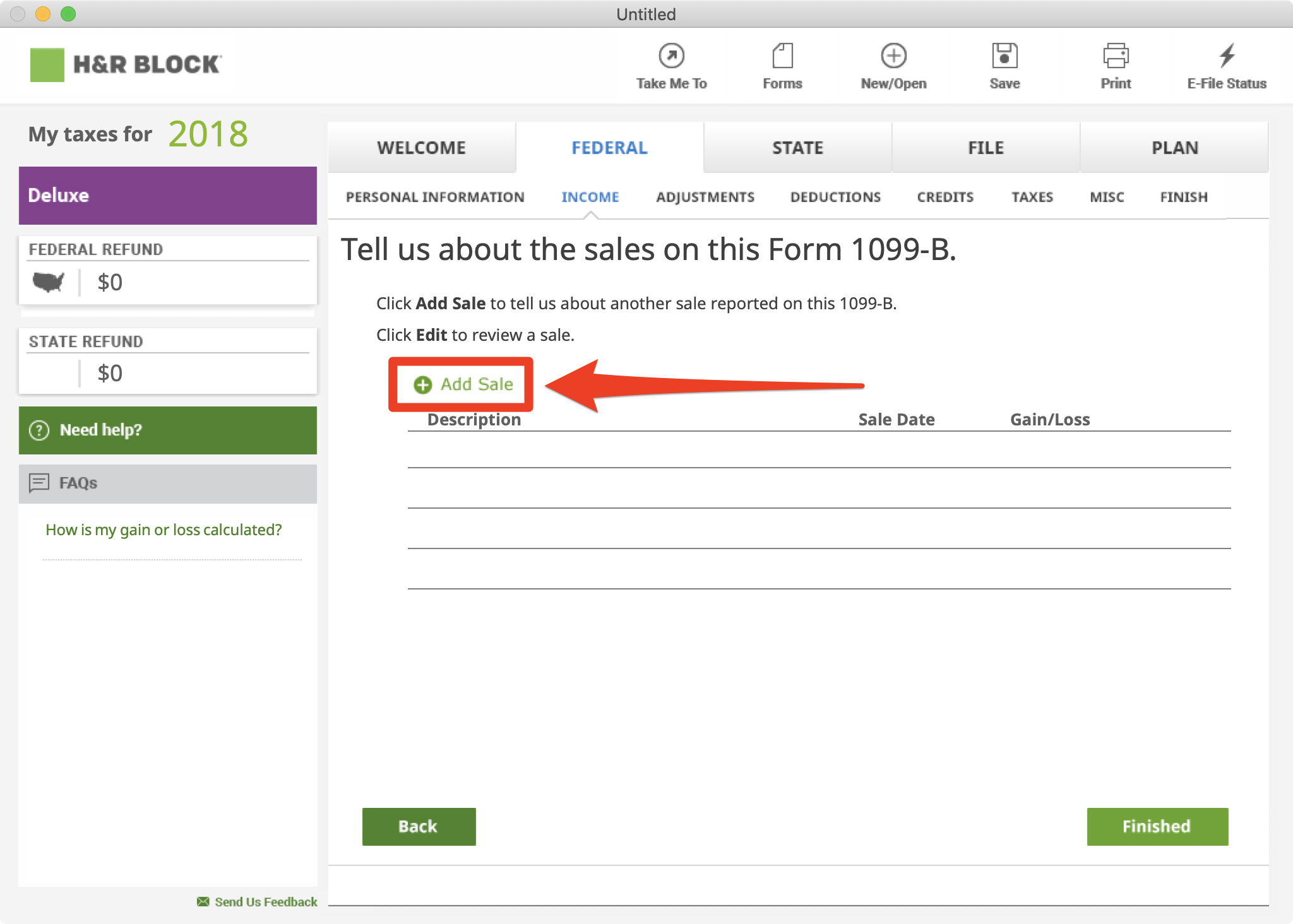Click the Save floppy disk icon
This screenshot has width=1293, height=924.
[x=1004, y=56]
